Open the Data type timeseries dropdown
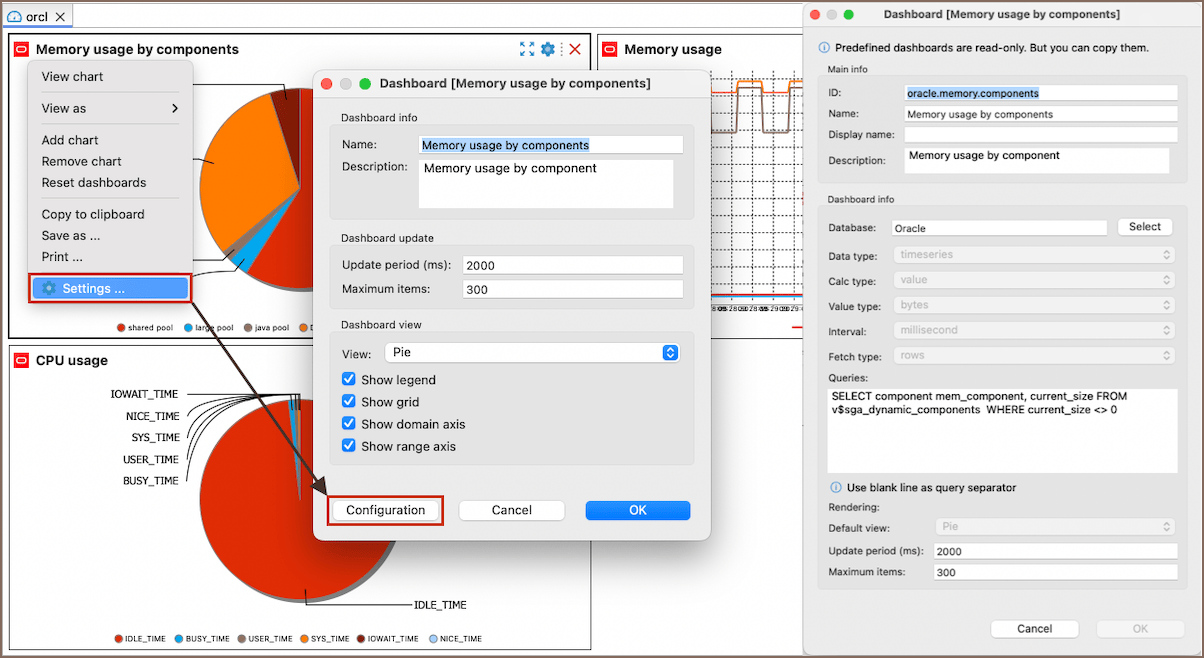This screenshot has height=658, width=1204. (x=1035, y=255)
